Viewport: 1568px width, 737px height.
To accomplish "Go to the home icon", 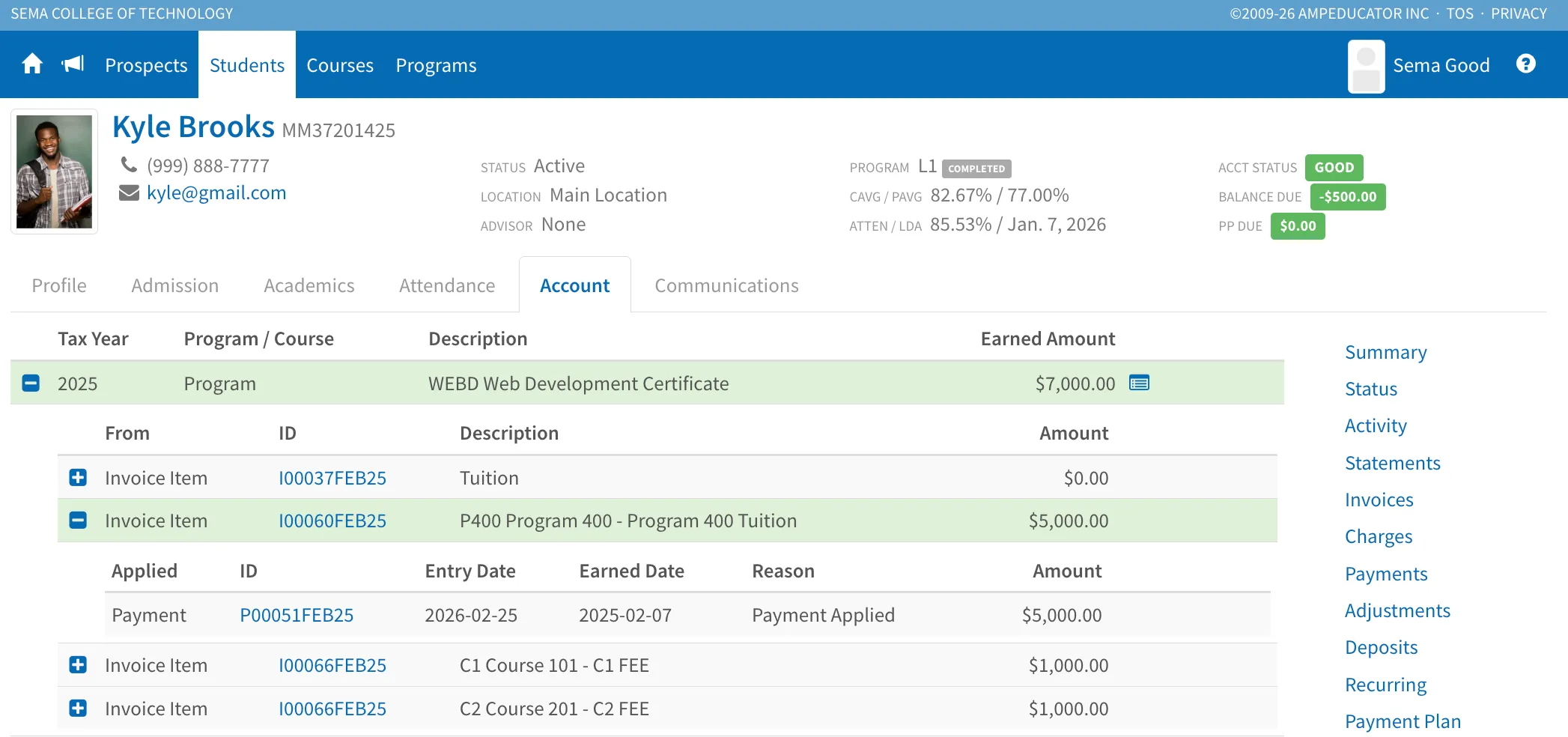I will pyautogui.click(x=32, y=64).
